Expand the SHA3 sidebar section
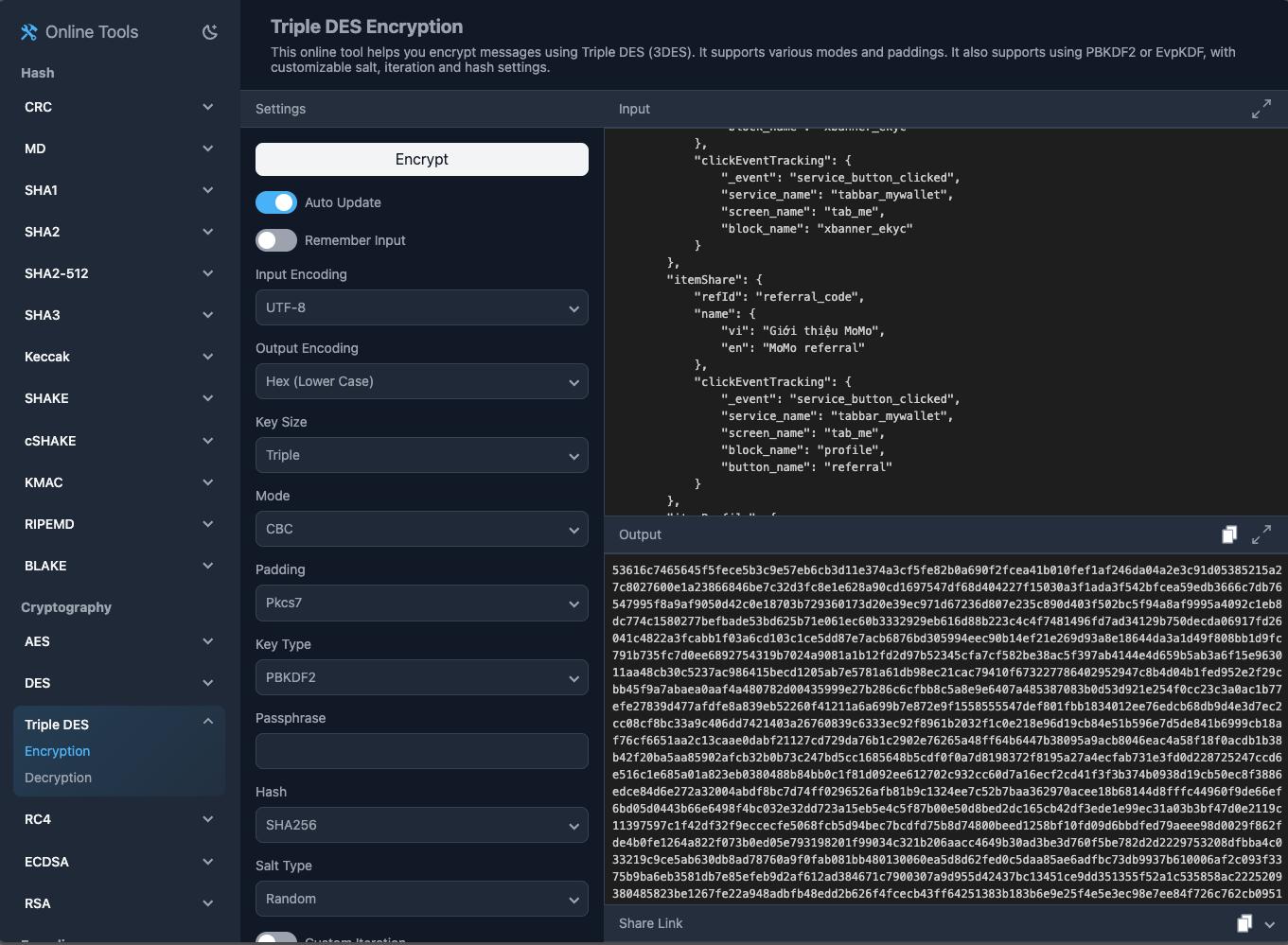 tap(119, 315)
